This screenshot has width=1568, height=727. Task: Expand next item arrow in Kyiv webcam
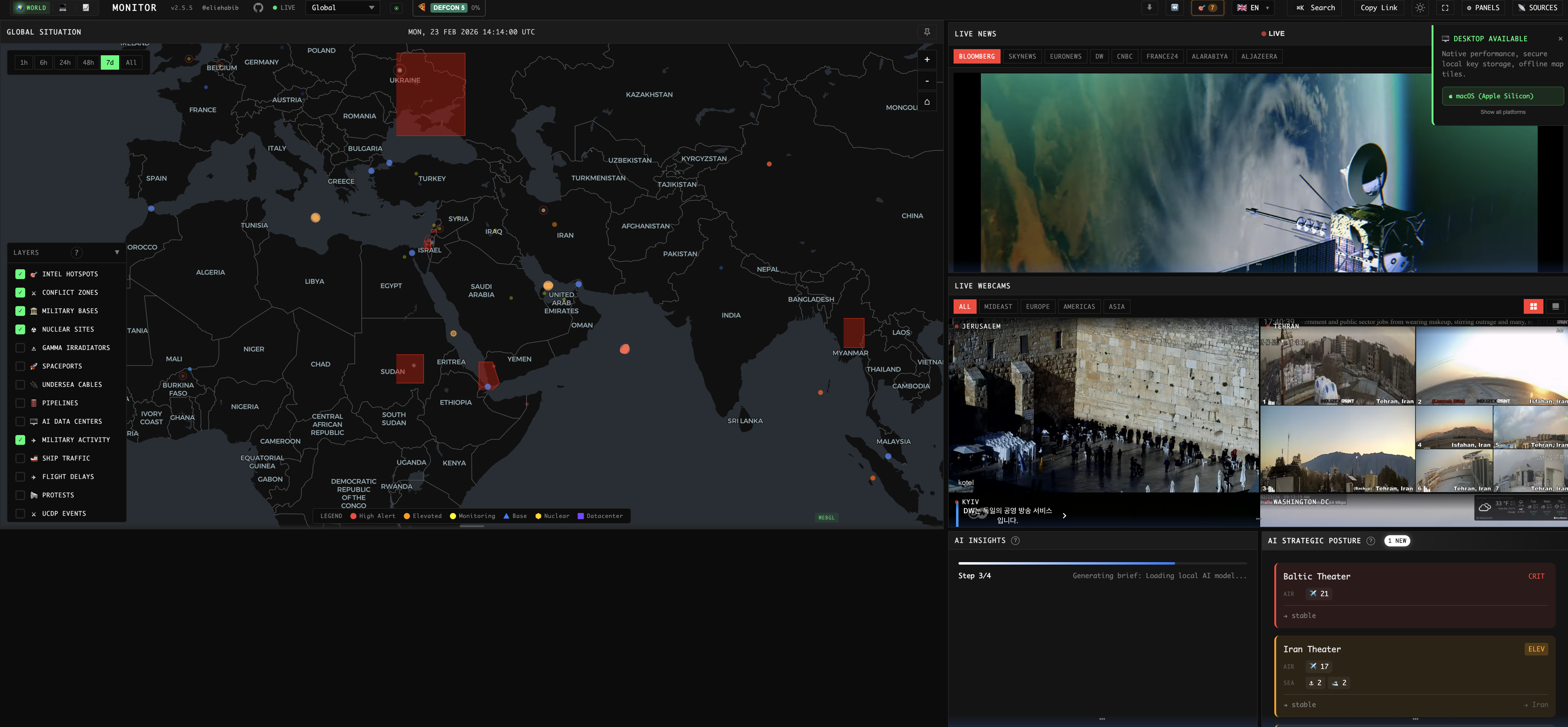coord(1064,516)
